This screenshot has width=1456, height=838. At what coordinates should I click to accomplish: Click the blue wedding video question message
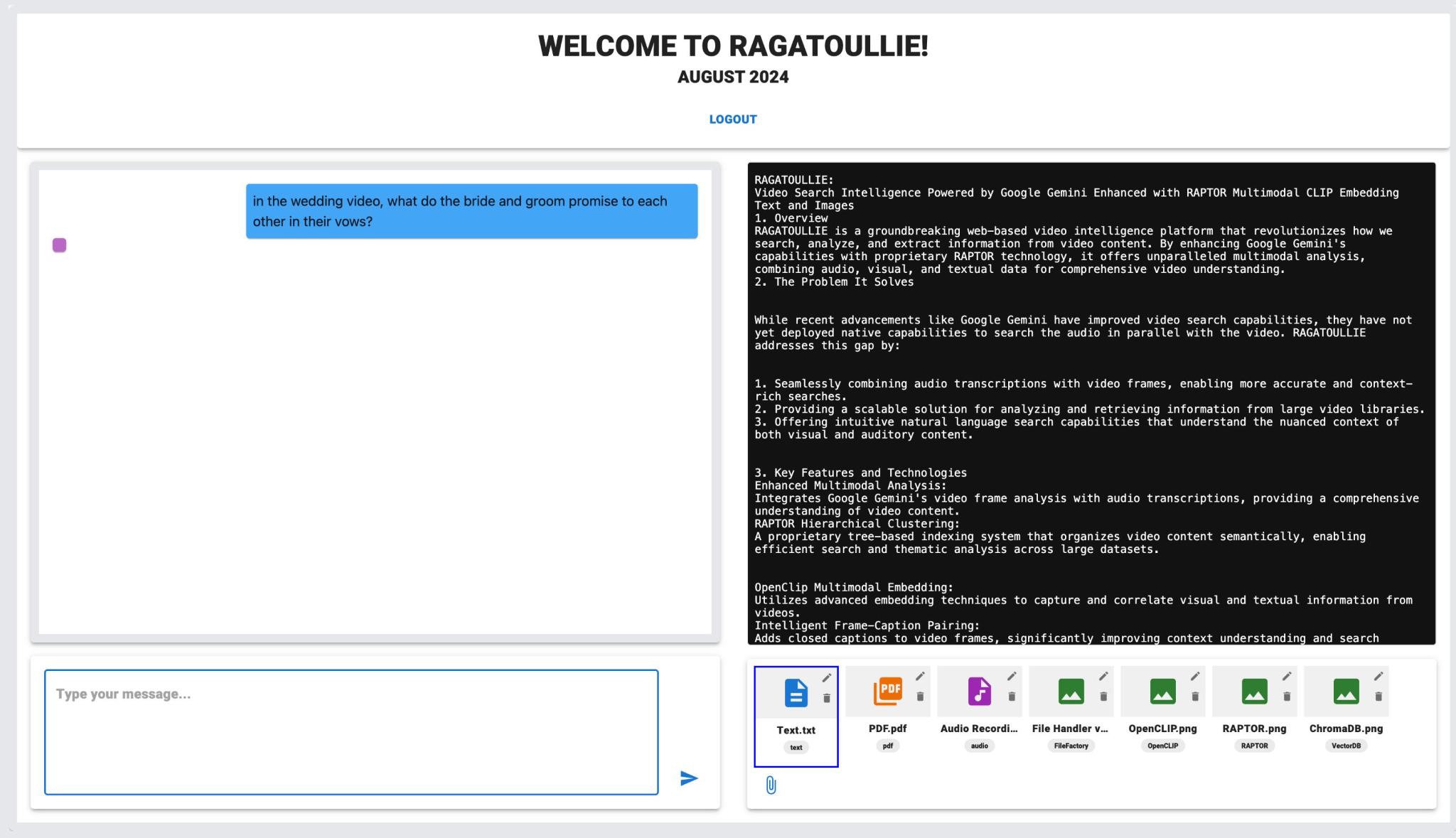(471, 211)
